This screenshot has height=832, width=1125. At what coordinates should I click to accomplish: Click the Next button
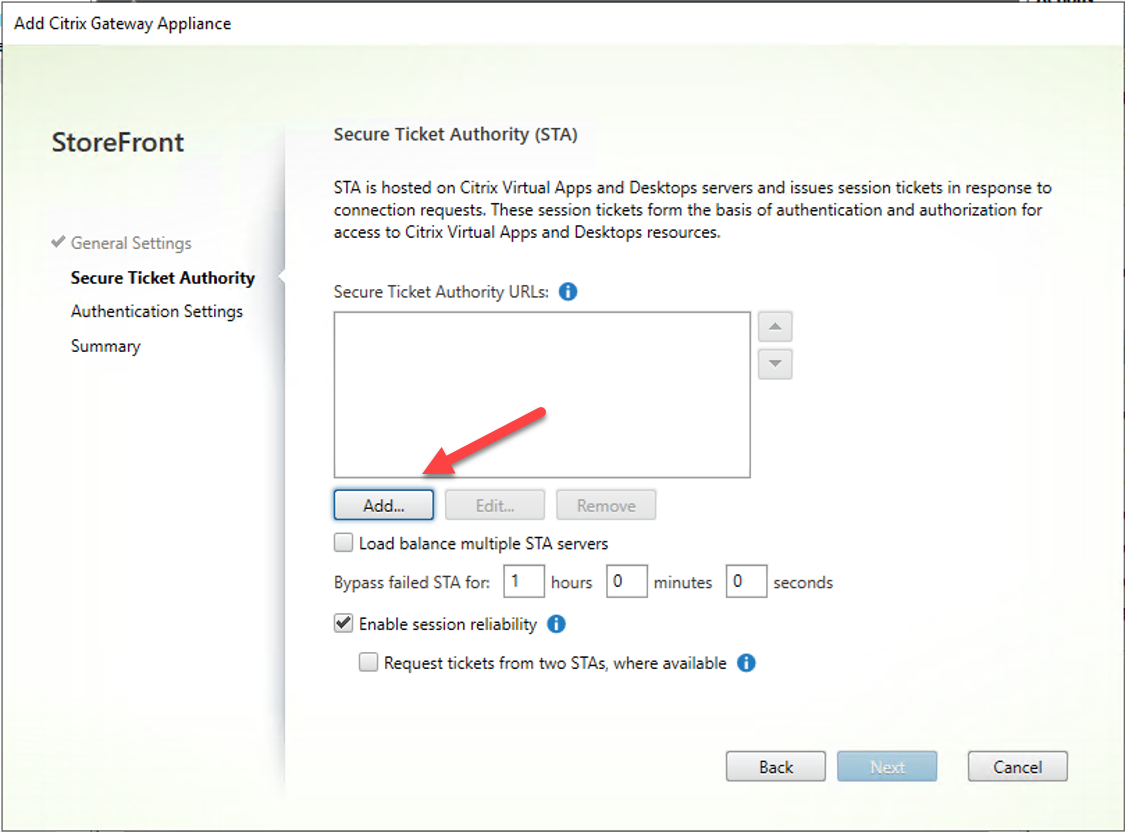(887, 767)
